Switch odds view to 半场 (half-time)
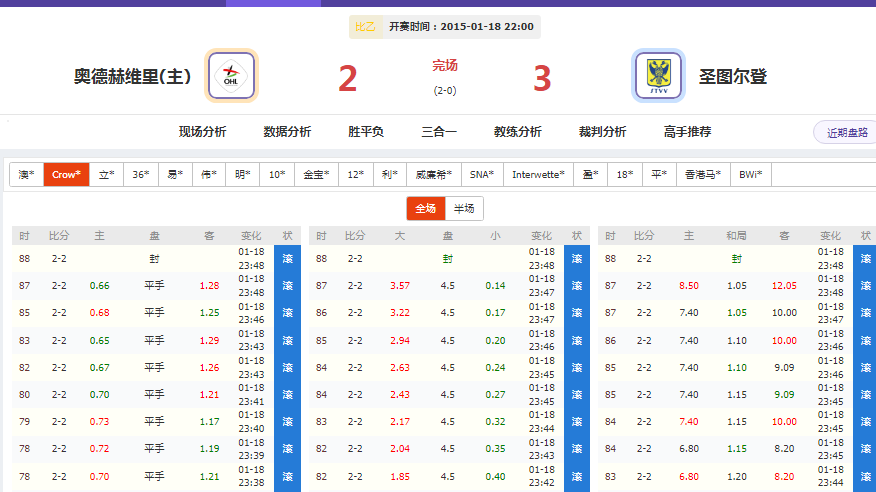The image size is (876, 492). point(464,208)
